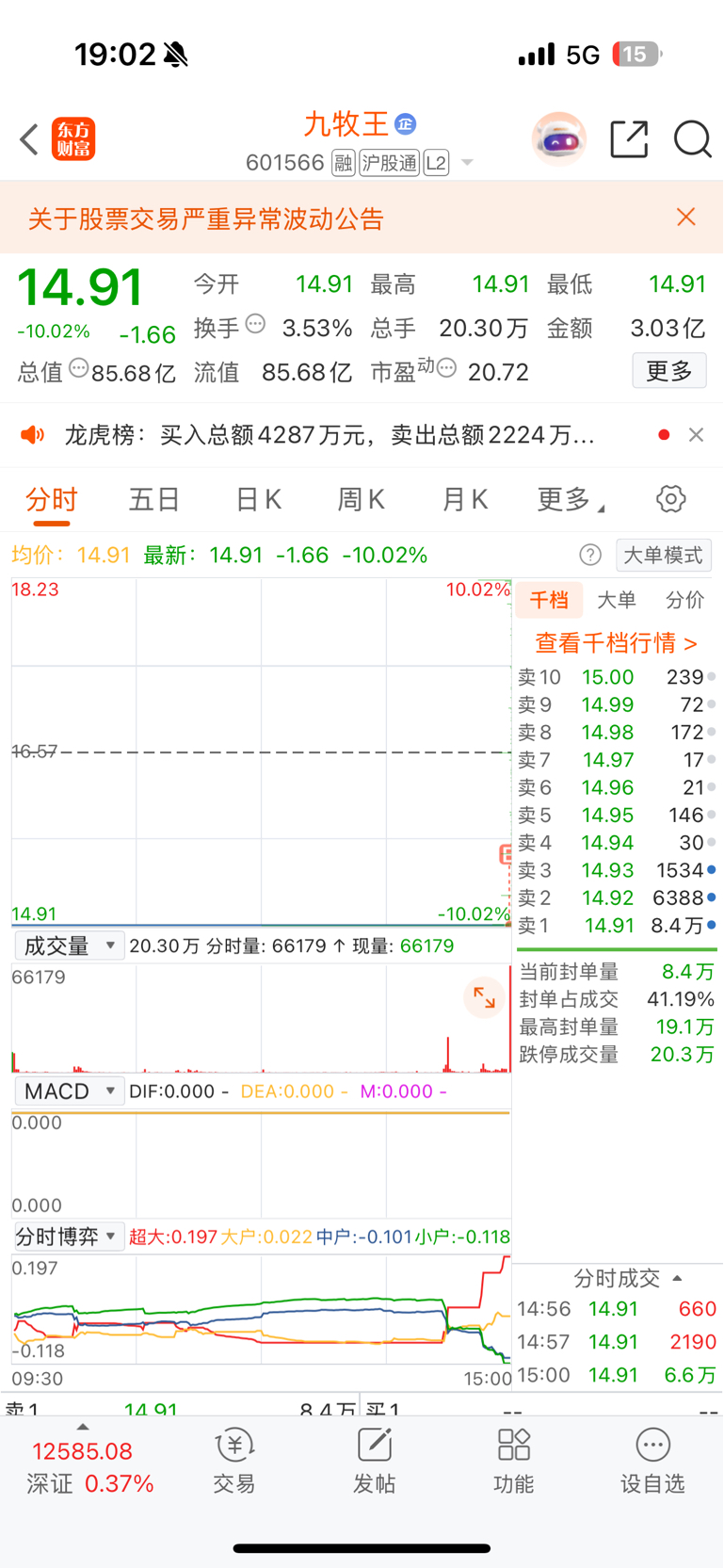Tap the battery indicator in status bar
Image resolution: width=724 pixels, height=1568 pixels.
pos(637,55)
